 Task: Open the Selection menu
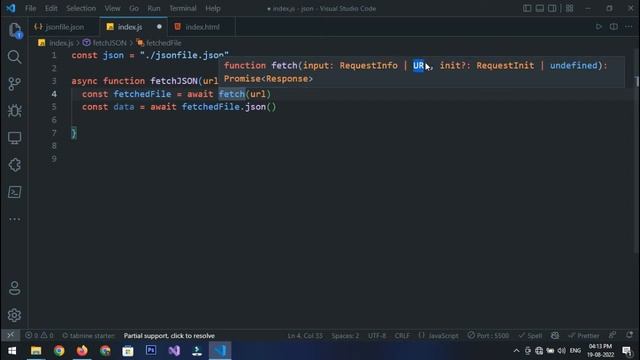click(81, 8)
